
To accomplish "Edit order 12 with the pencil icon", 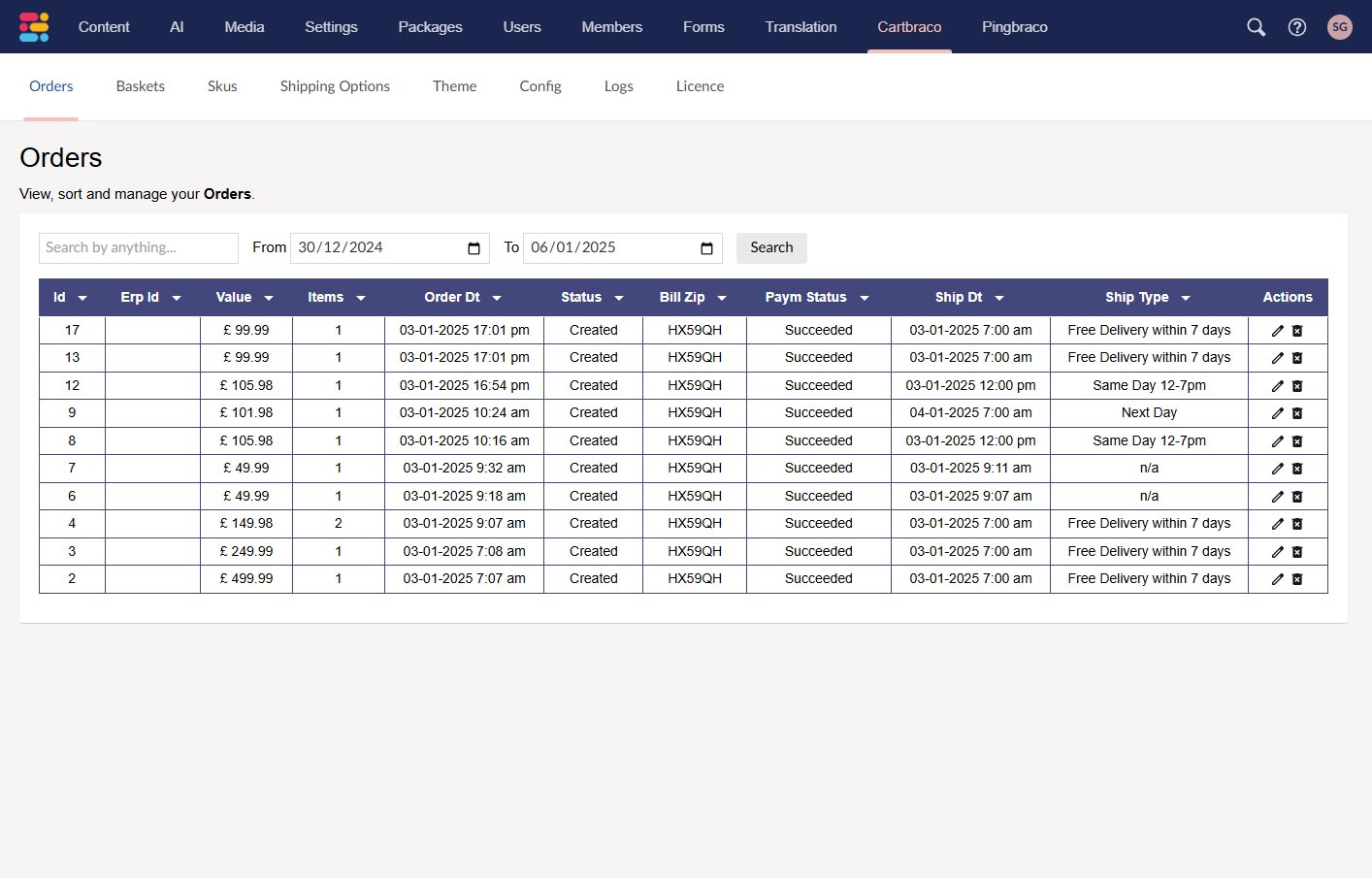I will pyautogui.click(x=1278, y=386).
